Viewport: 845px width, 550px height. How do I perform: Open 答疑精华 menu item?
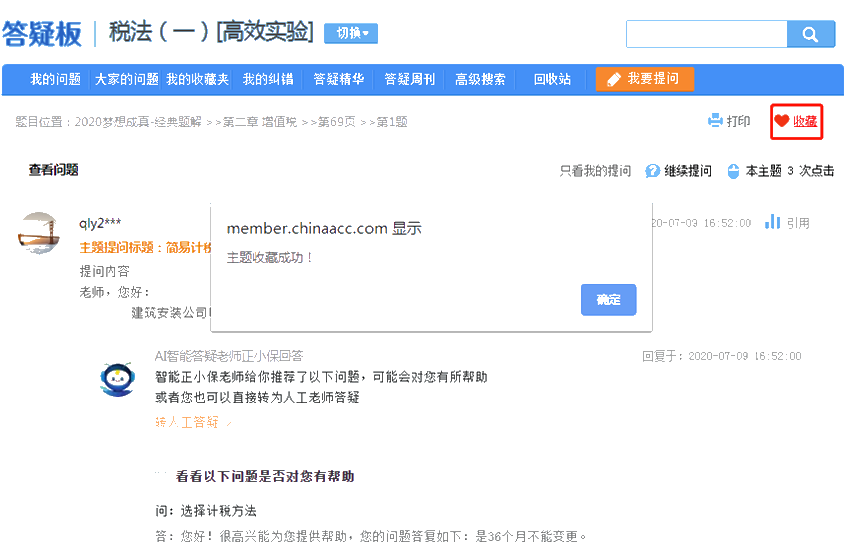[x=338, y=79]
